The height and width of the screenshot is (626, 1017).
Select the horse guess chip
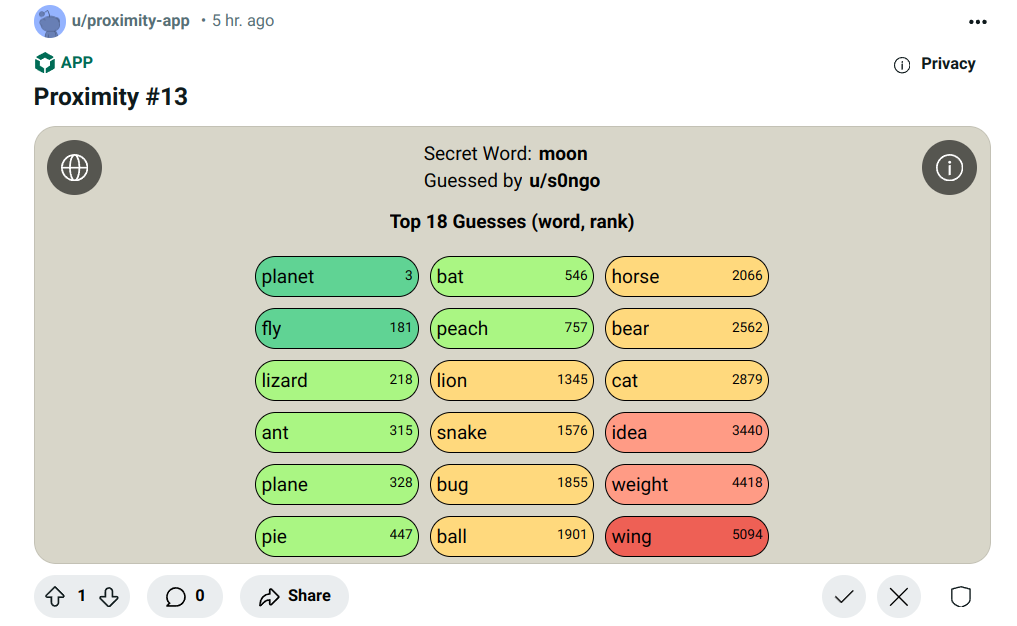tap(686, 277)
